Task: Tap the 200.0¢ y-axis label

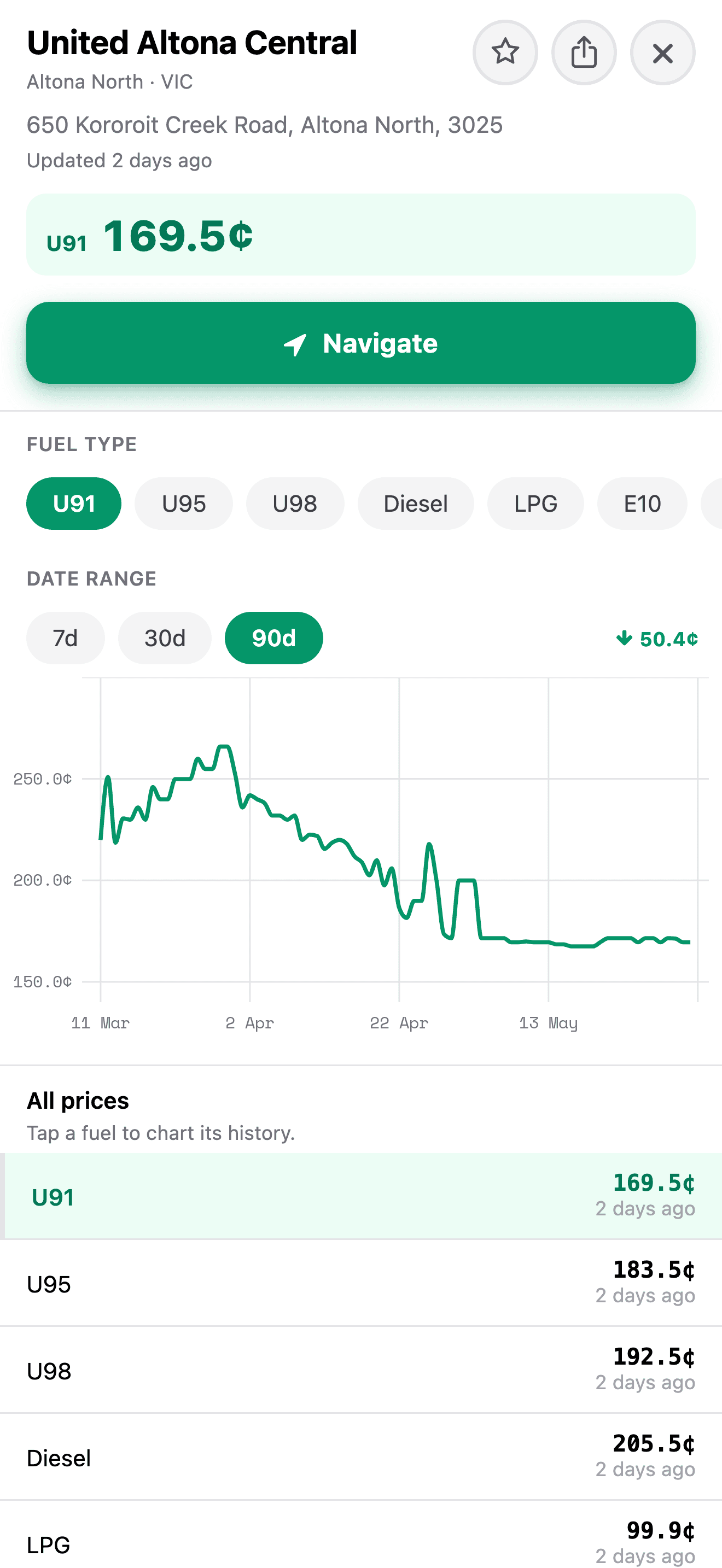Action: [x=43, y=880]
